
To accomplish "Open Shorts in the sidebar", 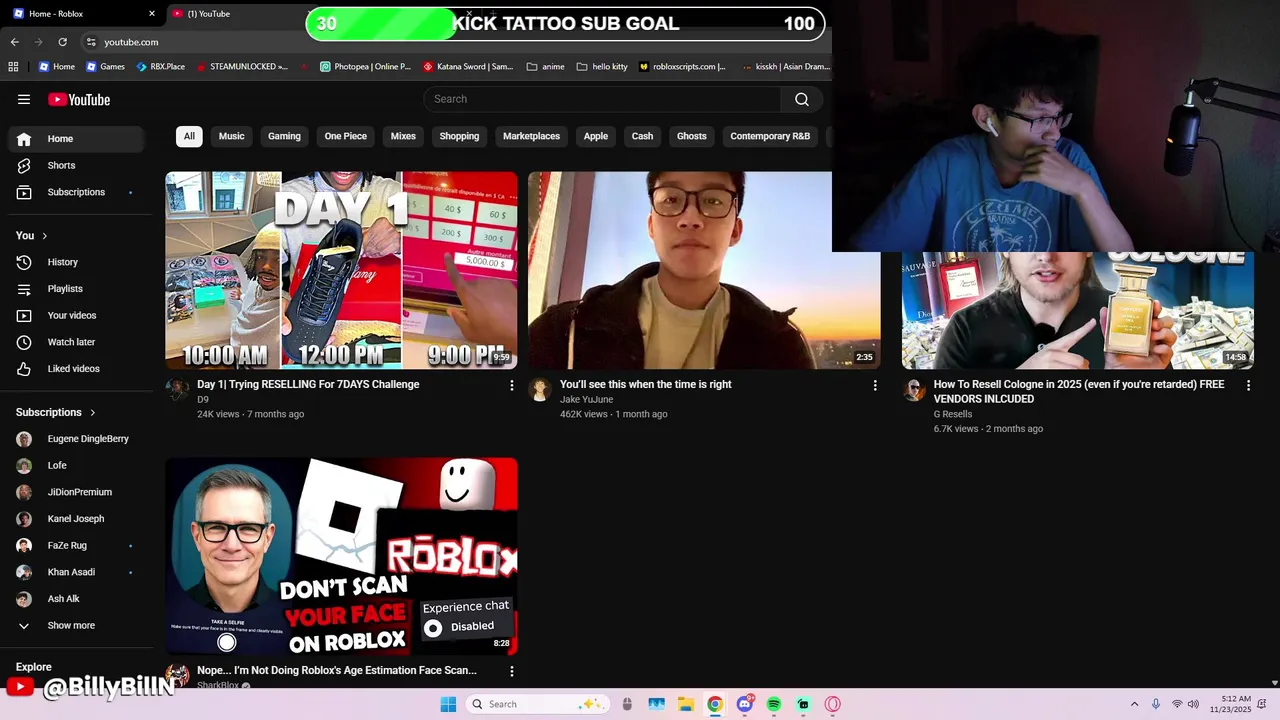I will [76, 165].
